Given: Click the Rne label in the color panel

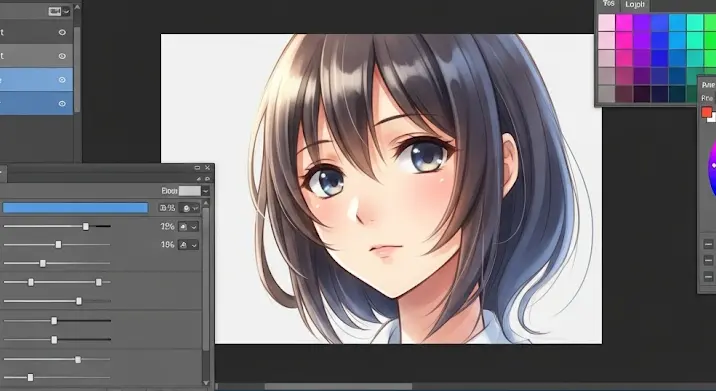Looking at the screenshot, I should [x=707, y=98].
